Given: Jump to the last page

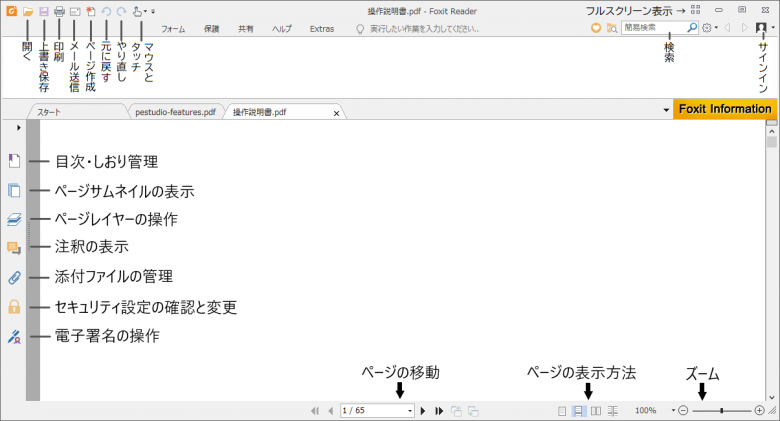Looking at the screenshot, I should click(x=439, y=411).
